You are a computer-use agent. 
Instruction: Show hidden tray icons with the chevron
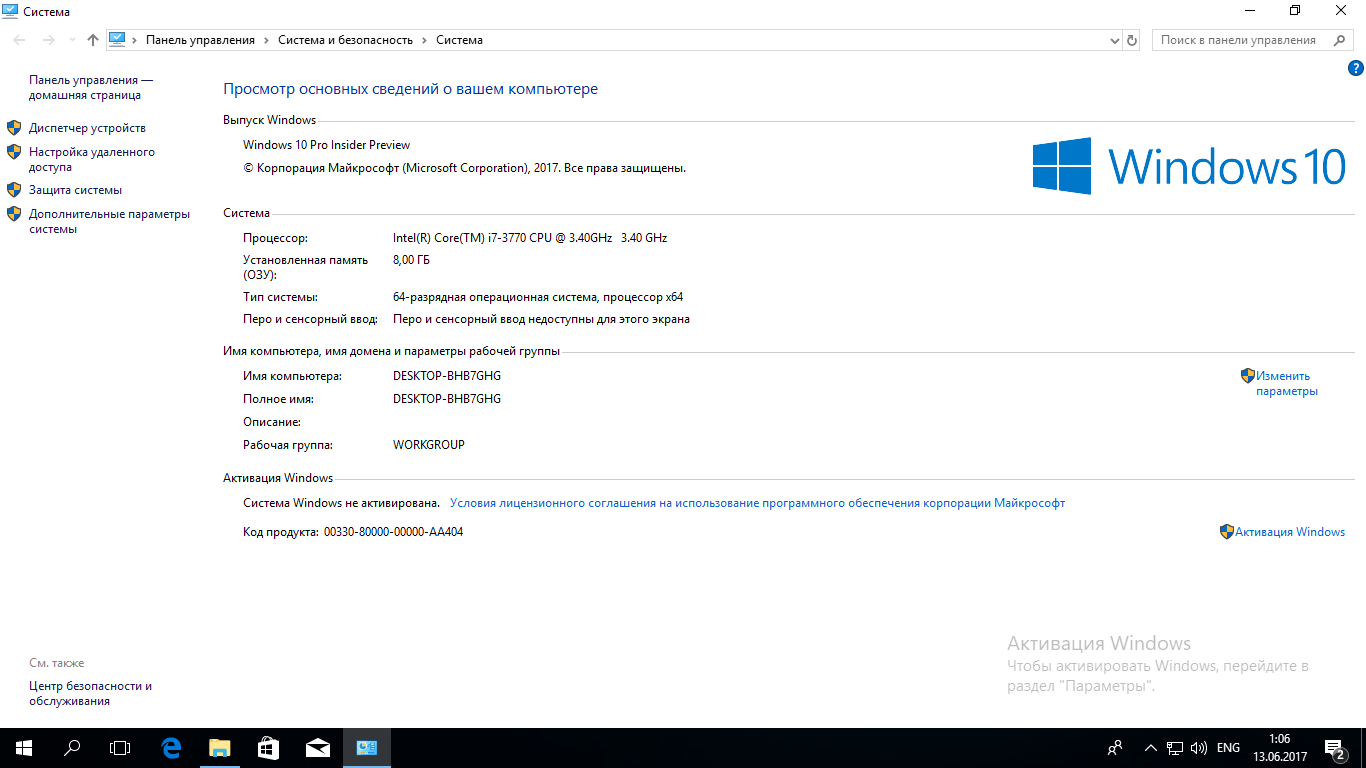1151,748
